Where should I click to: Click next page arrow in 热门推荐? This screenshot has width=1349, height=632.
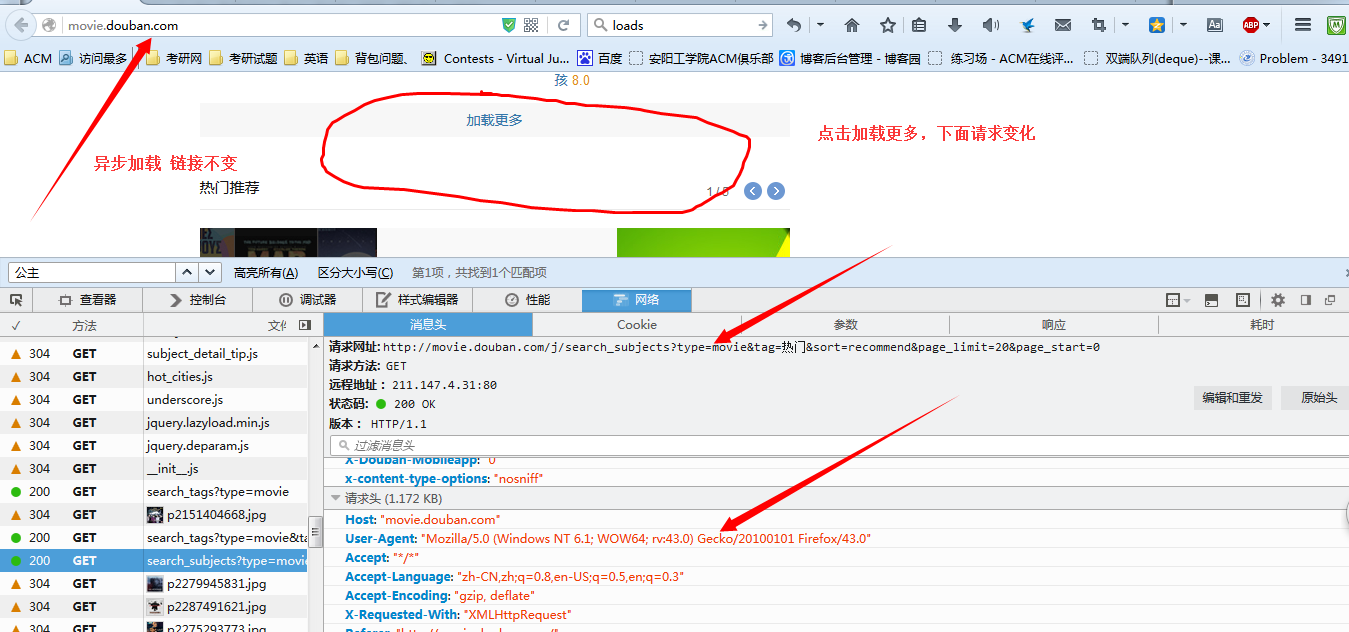click(775, 191)
